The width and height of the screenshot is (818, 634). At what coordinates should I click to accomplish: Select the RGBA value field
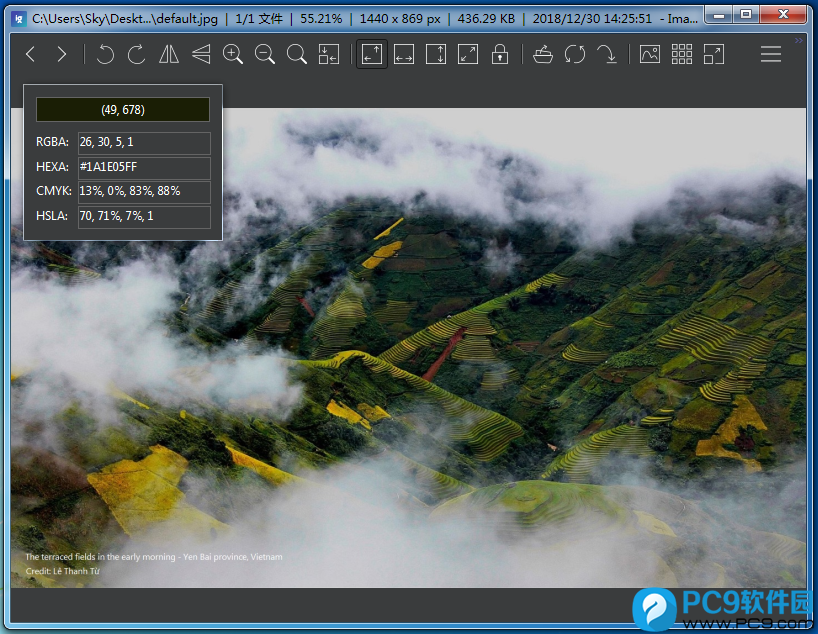[x=145, y=142]
